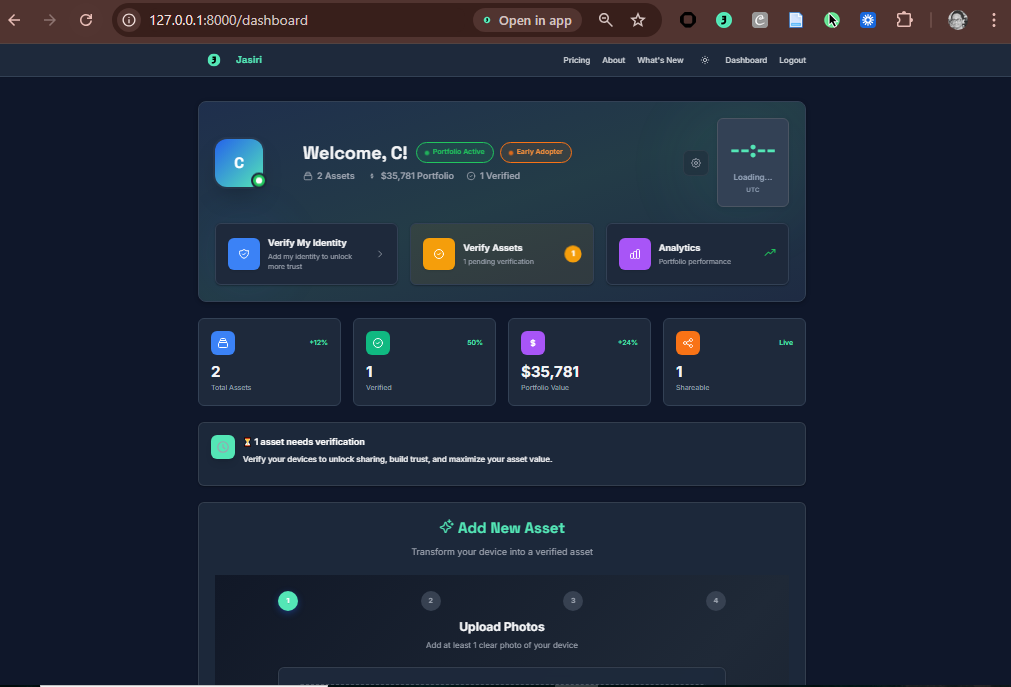Screen dimensions: 1011x687
Task: Open the Pricing page link
Action: [577, 60]
